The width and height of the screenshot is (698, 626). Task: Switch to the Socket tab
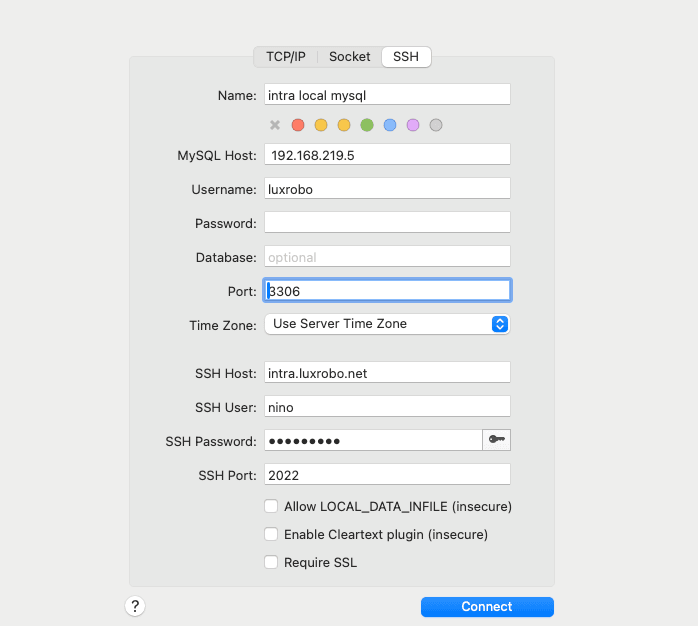pyautogui.click(x=350, y=57)
